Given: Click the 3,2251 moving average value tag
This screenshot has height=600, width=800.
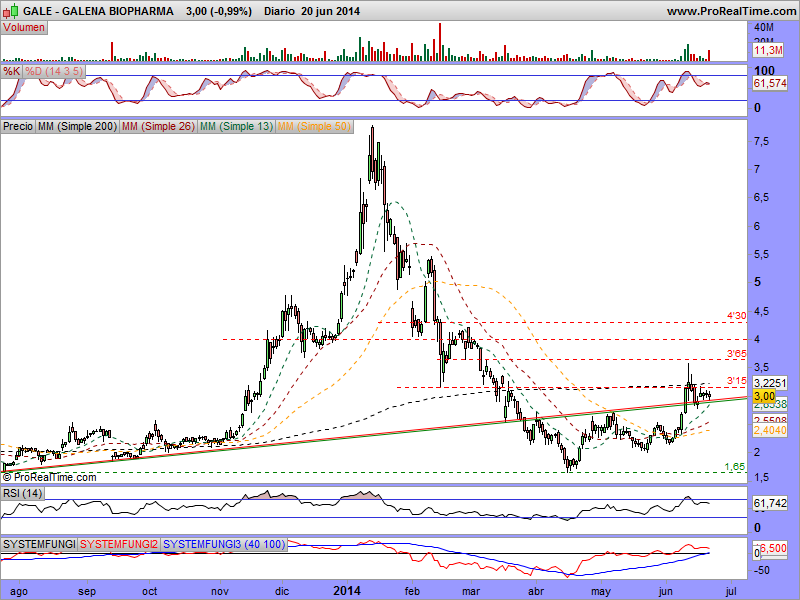Looking at the screenshot, I should pyautogui.click(x=770, y=383).
